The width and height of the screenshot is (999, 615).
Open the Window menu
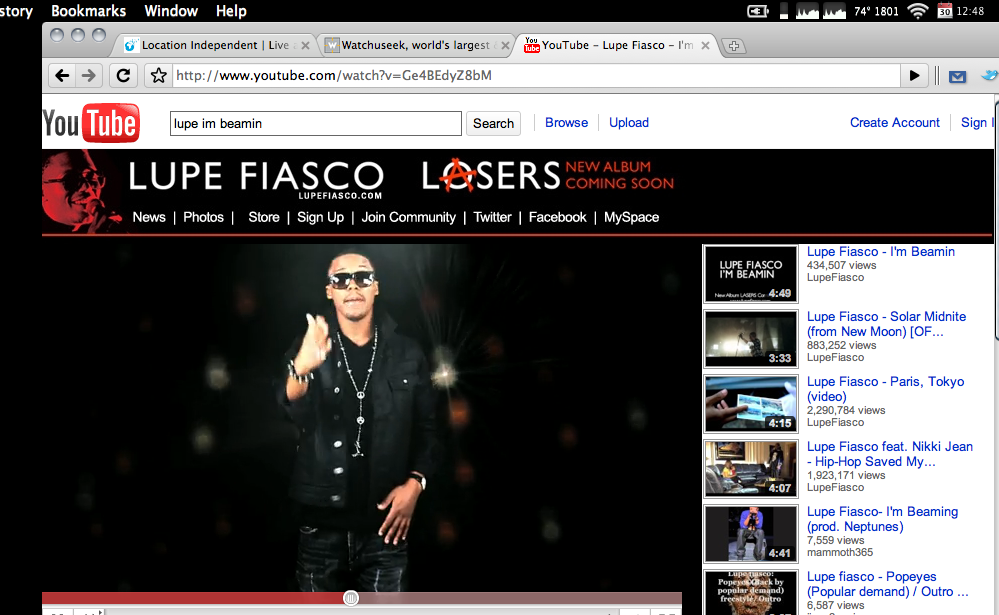pos(171,11)
